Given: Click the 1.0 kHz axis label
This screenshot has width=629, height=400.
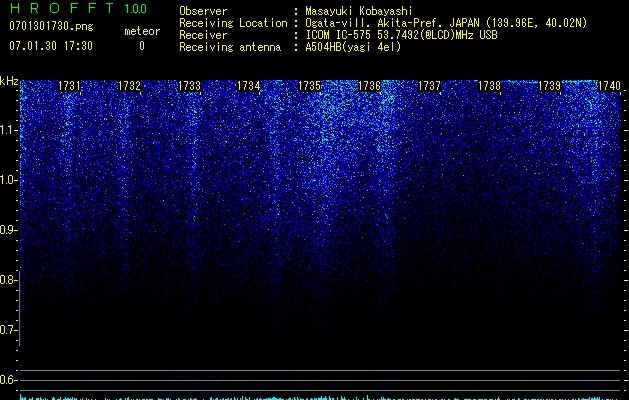Looking at the screenshot, I should click(7, 180).
